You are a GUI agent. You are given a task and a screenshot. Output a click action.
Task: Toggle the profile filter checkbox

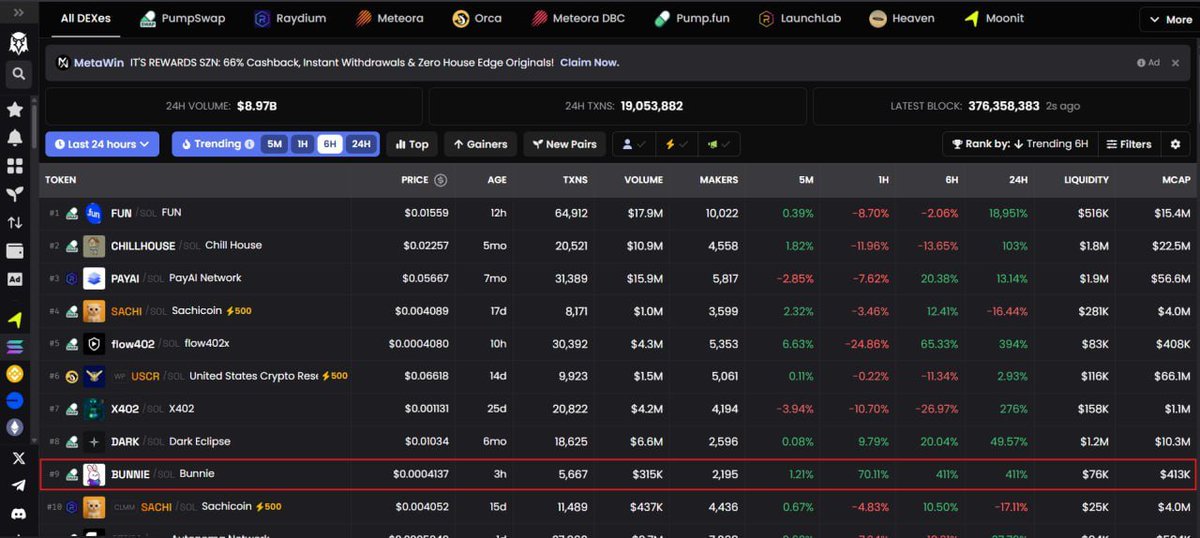click(633, 144)
